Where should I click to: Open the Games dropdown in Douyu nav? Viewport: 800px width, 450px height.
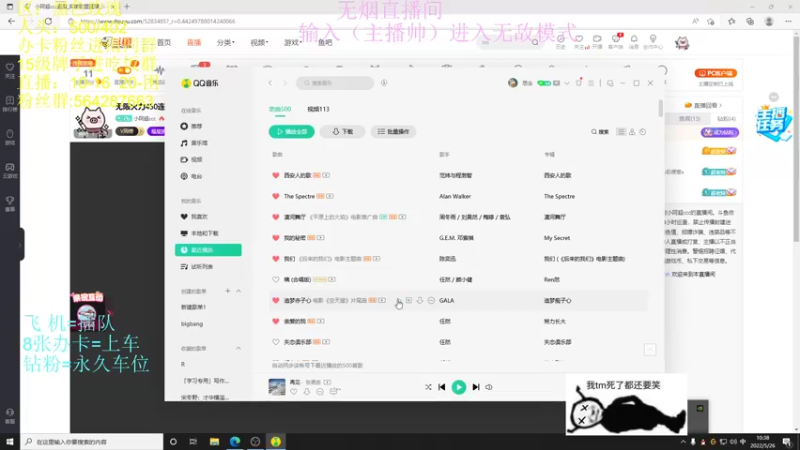pos(293,43)
